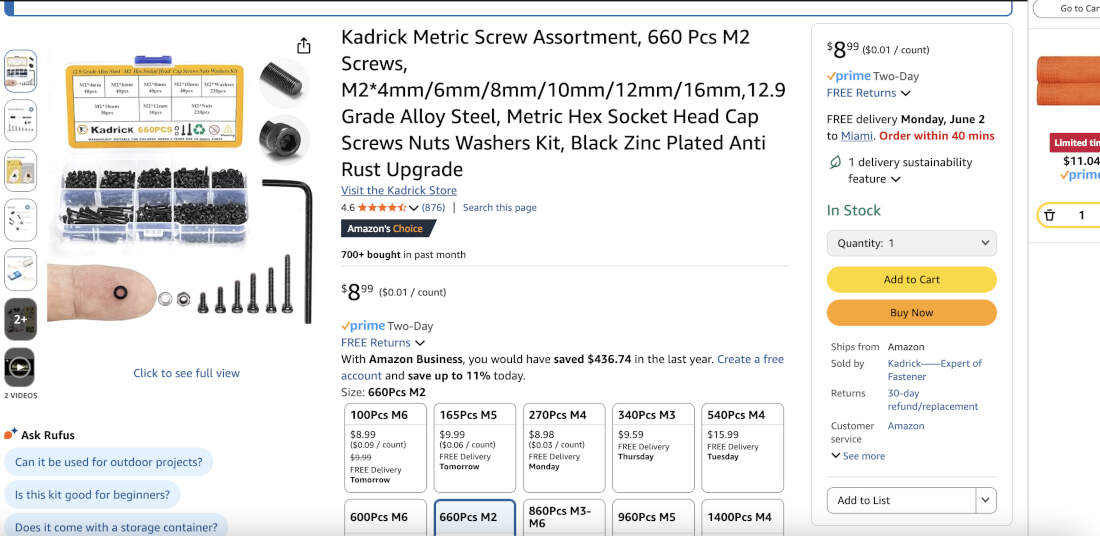Ask Rufus about outdoor projects

click(109, 462)
